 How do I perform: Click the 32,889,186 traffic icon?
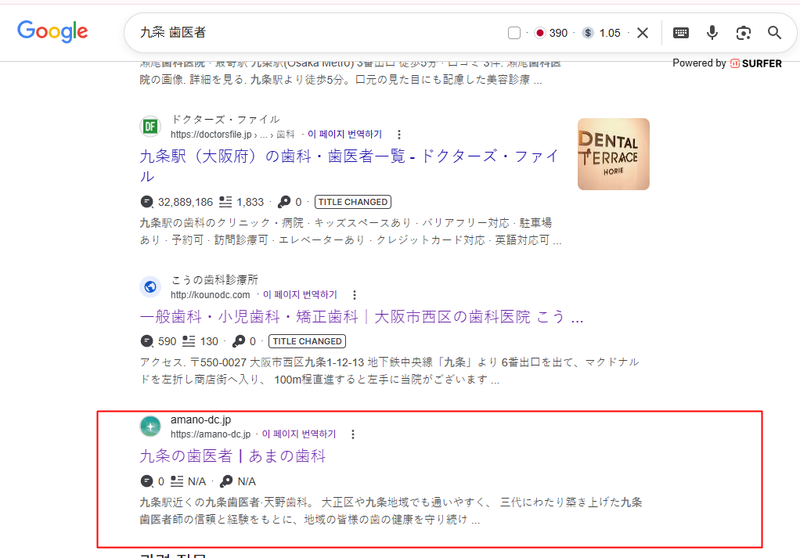point(146,202)
